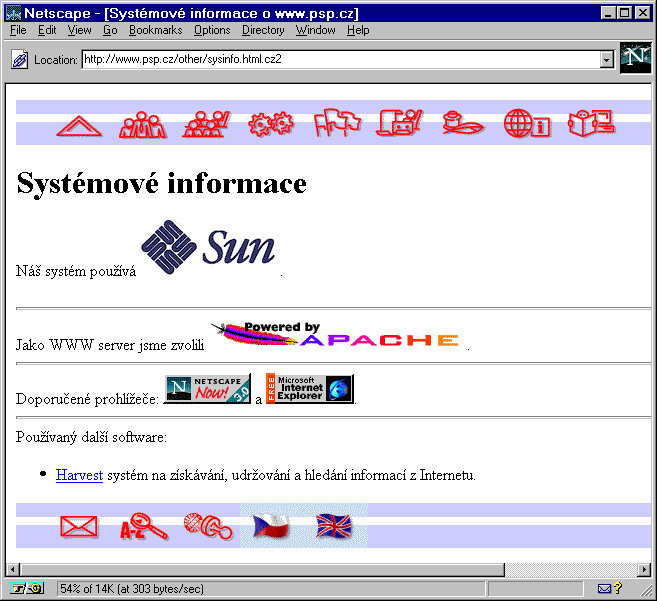657x601 pixels.
Task: Open the Help menu
Action: pyautogui.click(x=358, y=30)
